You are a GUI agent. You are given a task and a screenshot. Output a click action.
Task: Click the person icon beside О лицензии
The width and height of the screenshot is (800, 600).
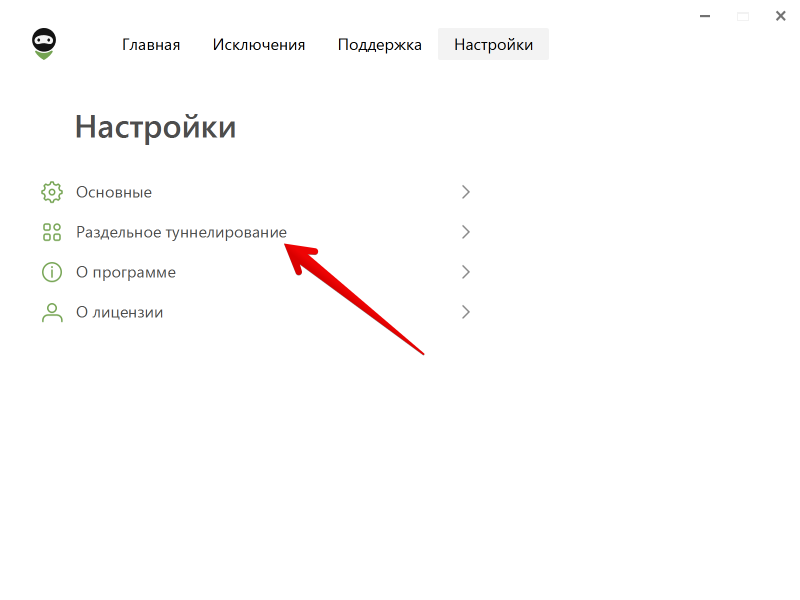pos(52,312)
